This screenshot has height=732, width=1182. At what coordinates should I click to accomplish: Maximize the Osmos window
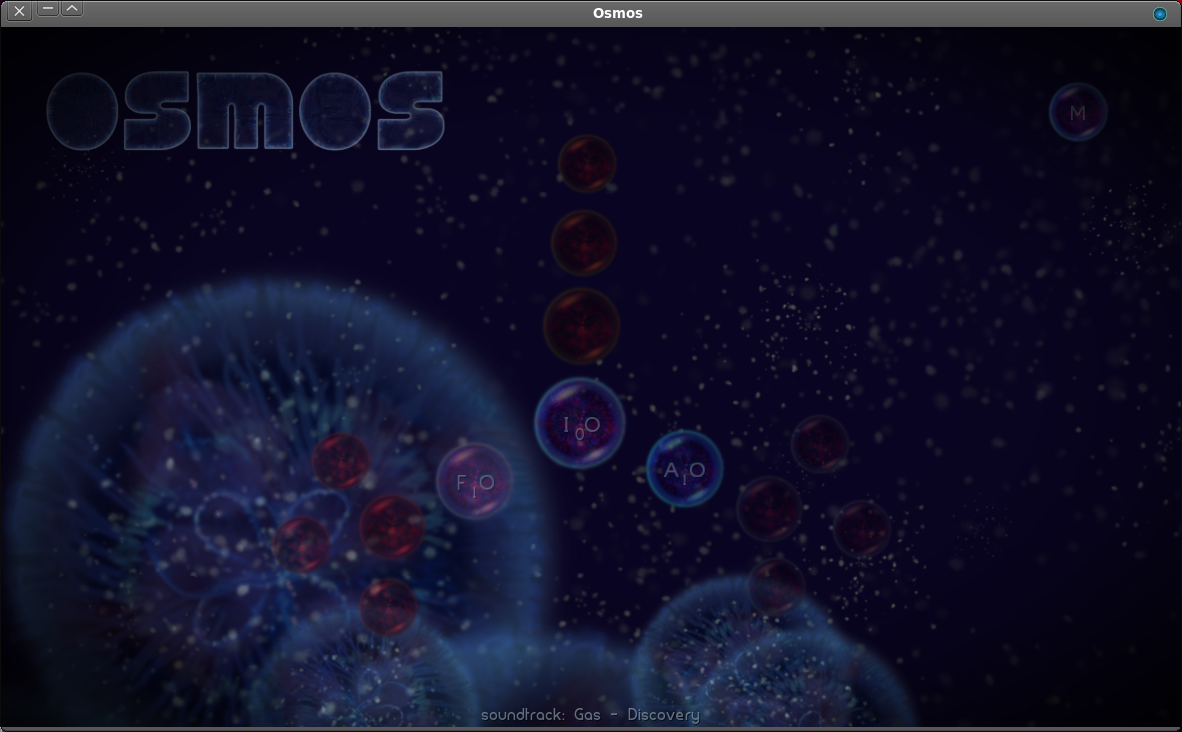pos(72,9)
